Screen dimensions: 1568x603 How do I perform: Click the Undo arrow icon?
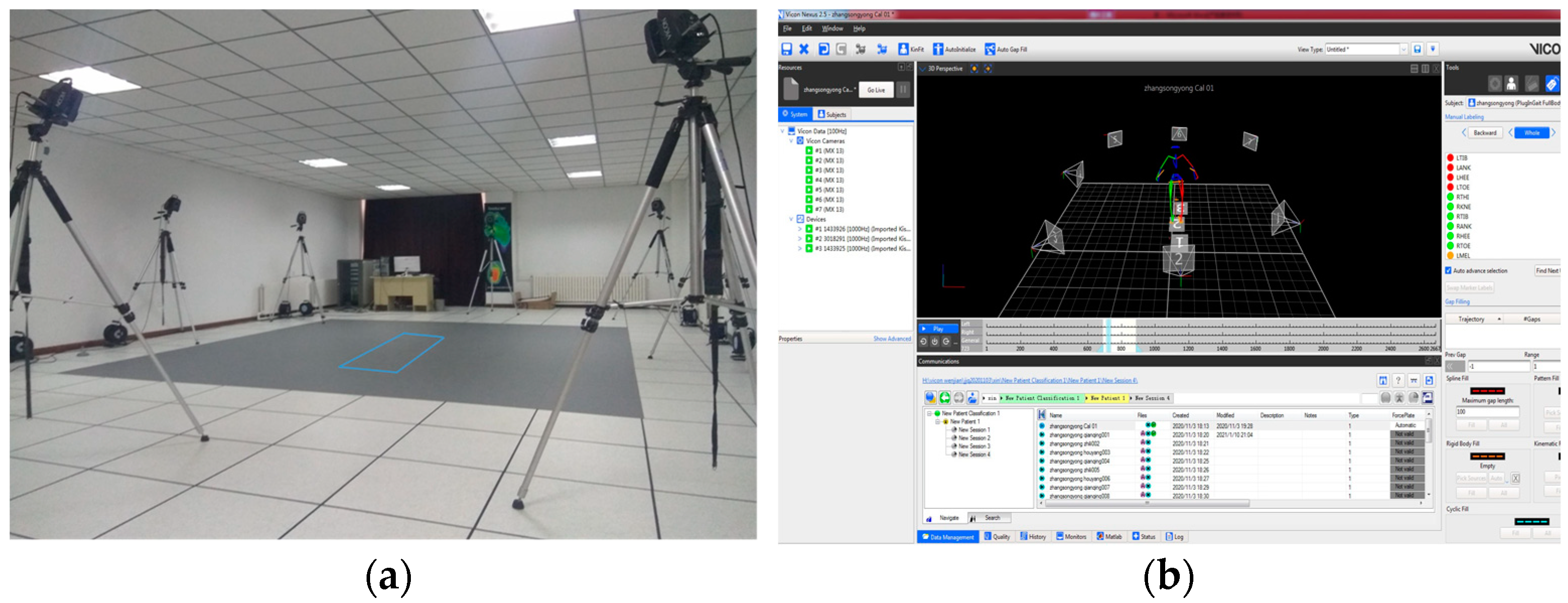(824, 49)
